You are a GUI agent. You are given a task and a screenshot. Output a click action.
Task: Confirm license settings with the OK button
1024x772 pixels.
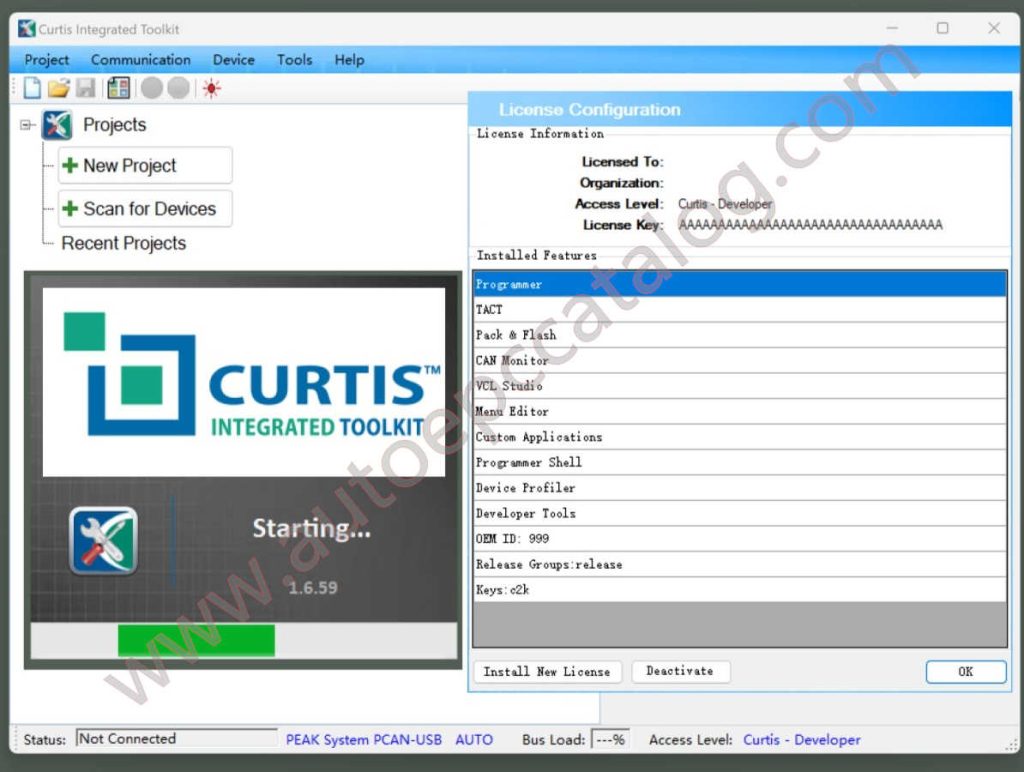965,671
